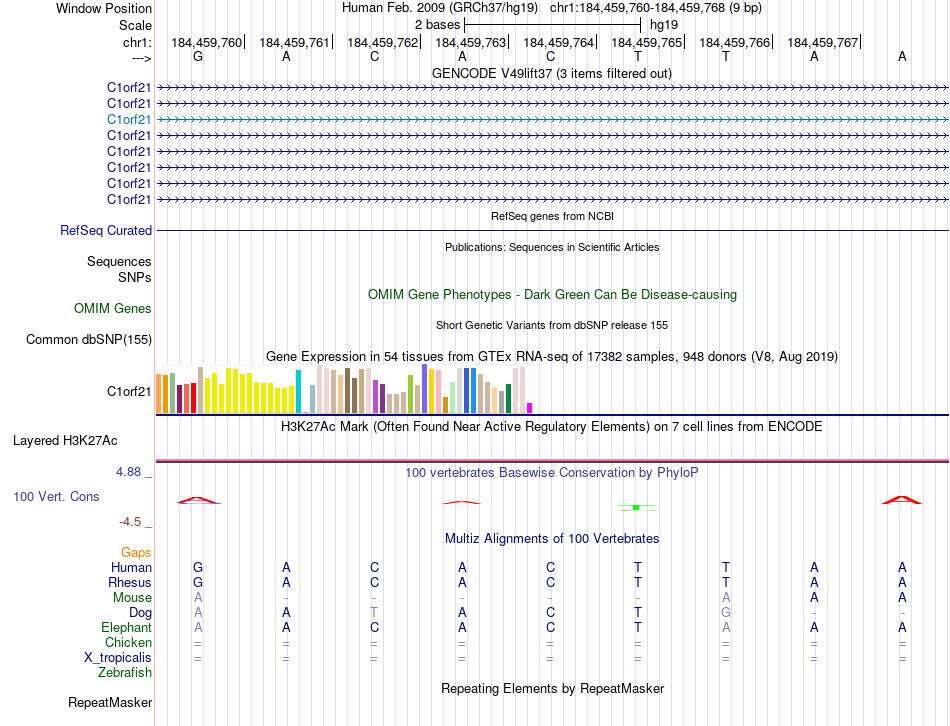Select the Rhesus species row label
Viewport: 950px width, 726px height.
(130, 583)
